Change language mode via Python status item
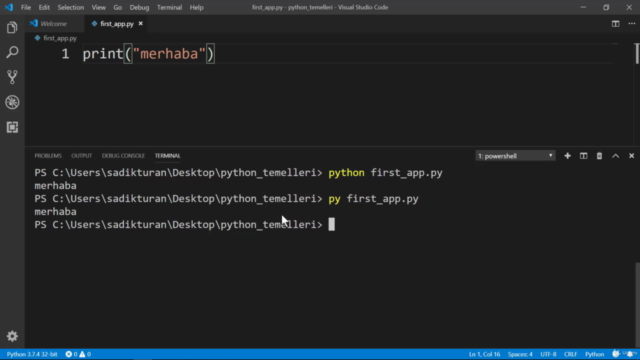The height and width of the screenshot is (360, 640). click(x=594, y=354)
